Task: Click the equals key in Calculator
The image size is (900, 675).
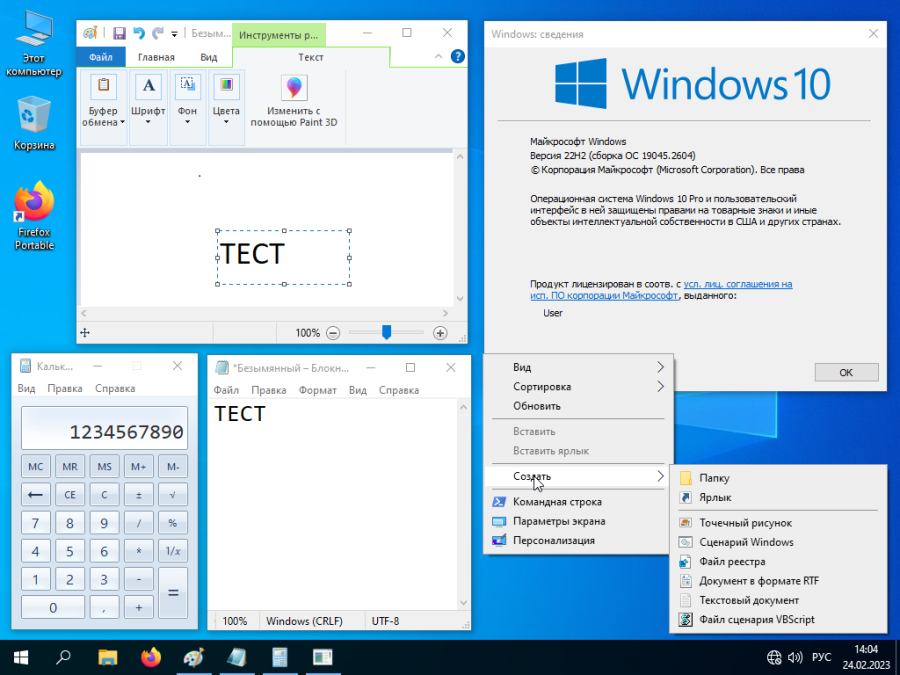Action: pos(173,593)
